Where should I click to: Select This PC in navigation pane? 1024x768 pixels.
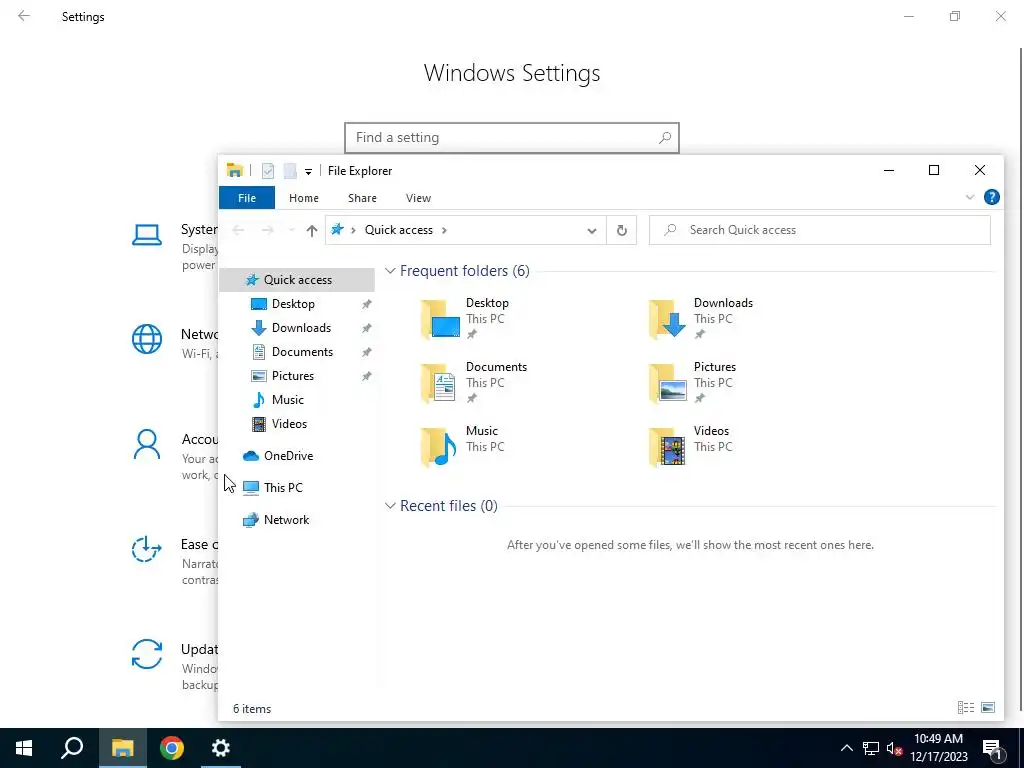tap(283, 488)
